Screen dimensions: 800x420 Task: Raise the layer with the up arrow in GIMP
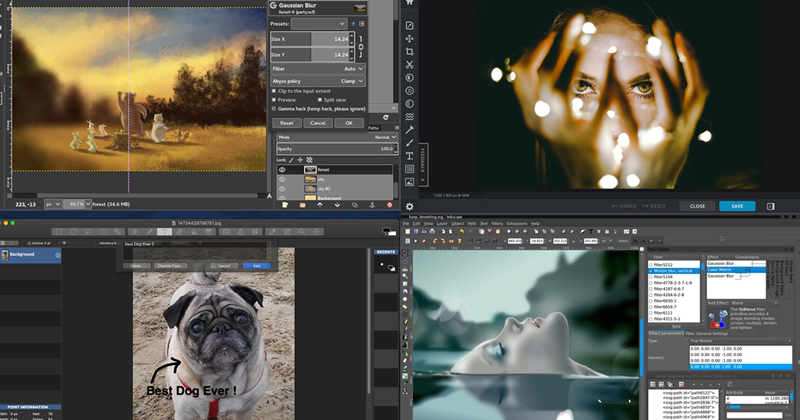pos(320,205)
